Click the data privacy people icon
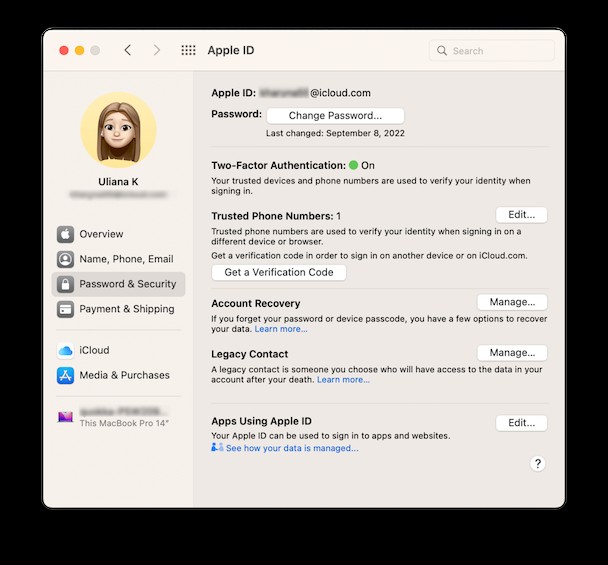Image resolution: width=608 pixels, height=565 pixels. click(217, 447)
